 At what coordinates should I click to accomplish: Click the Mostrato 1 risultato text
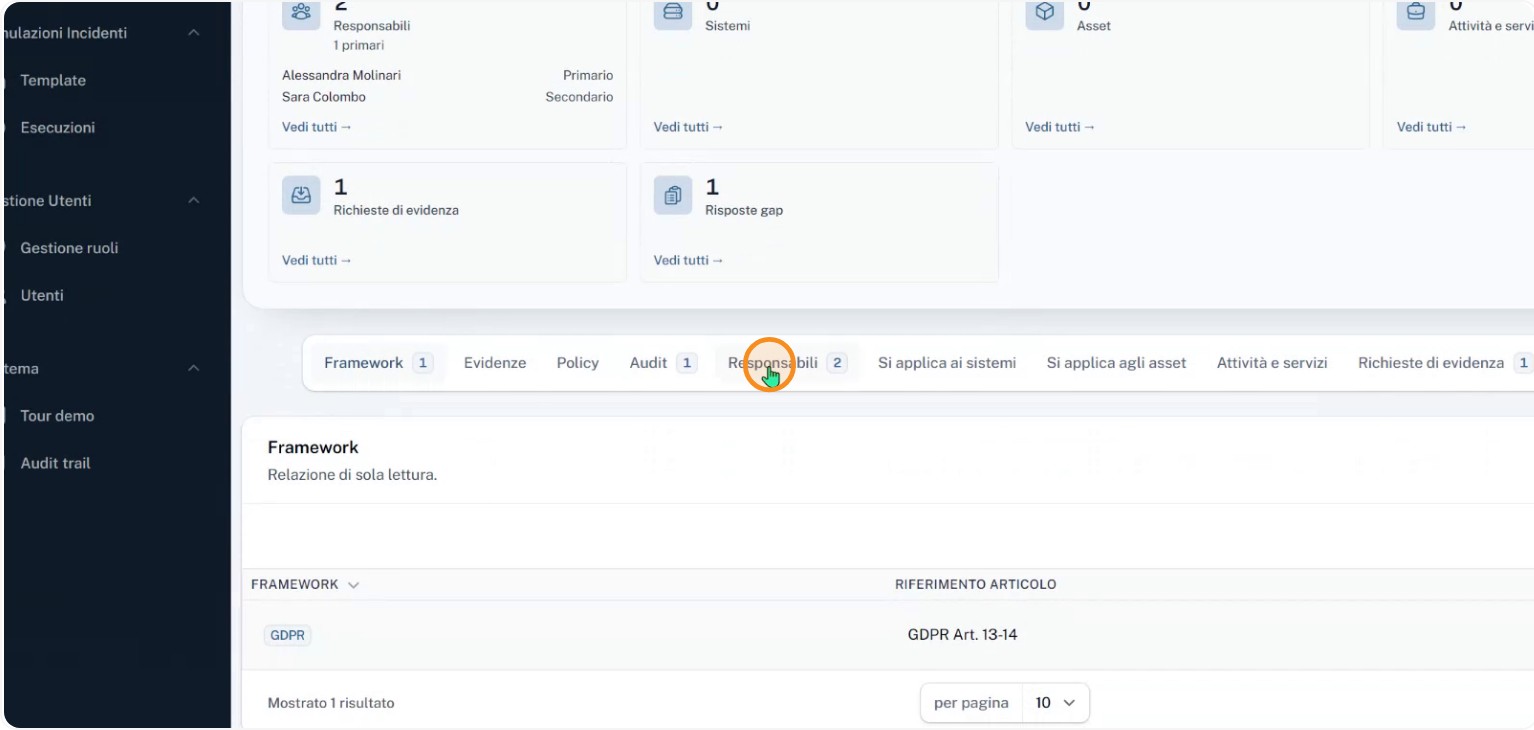click(x=331, y=703)
